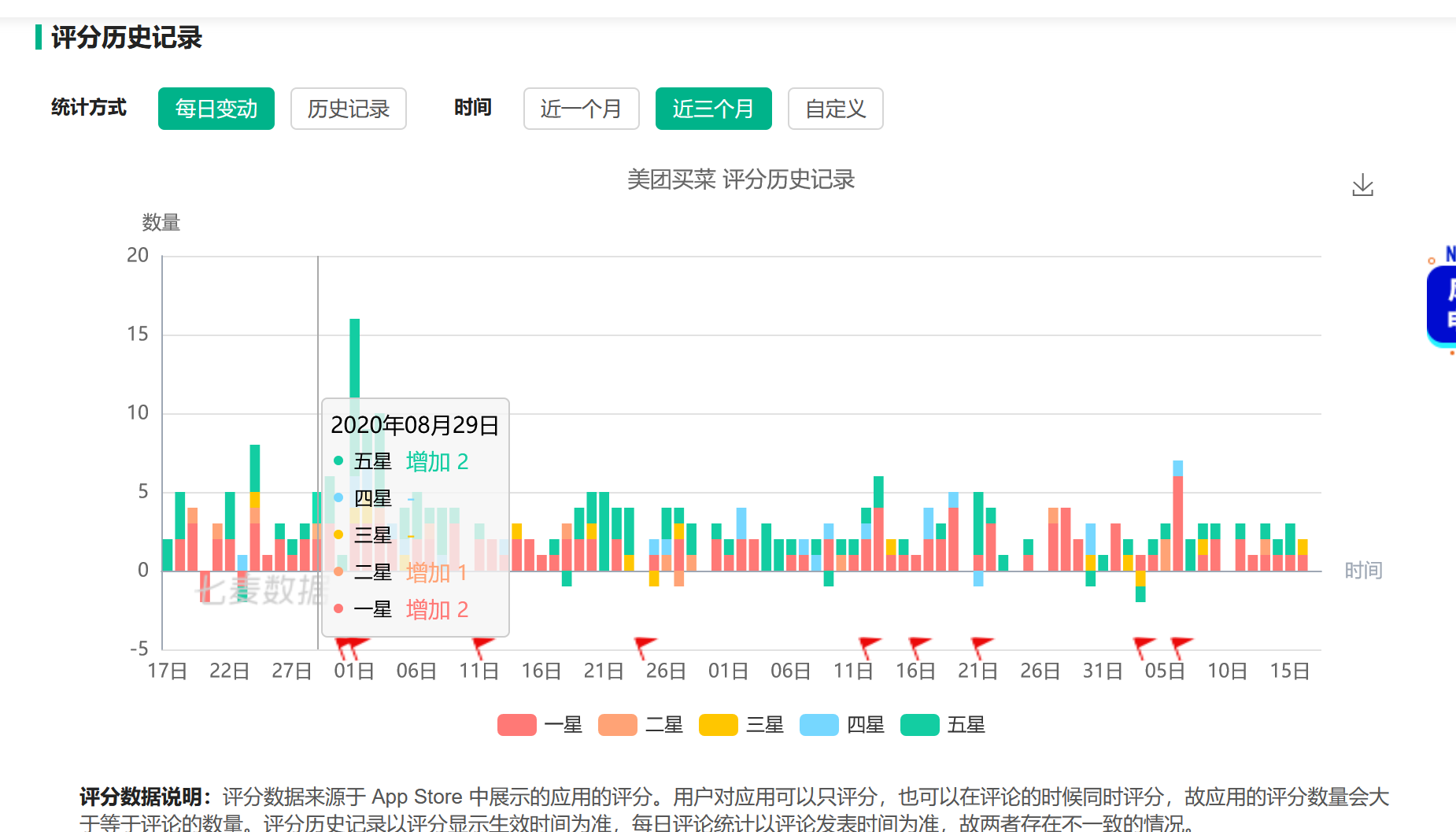Select 每日变动 statistics mode
The width and height of the screenshot is (1456, 832).
216,109
